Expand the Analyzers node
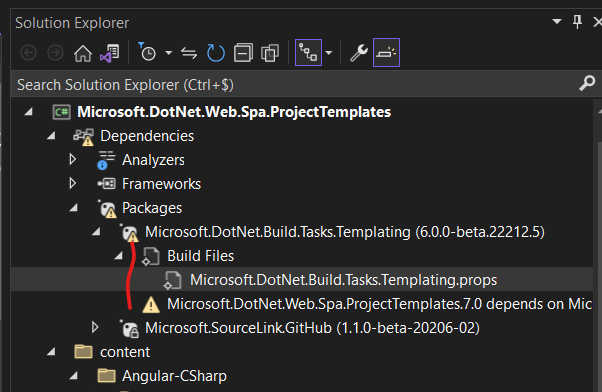The image size is (602, 392). [x=73, y=159]
